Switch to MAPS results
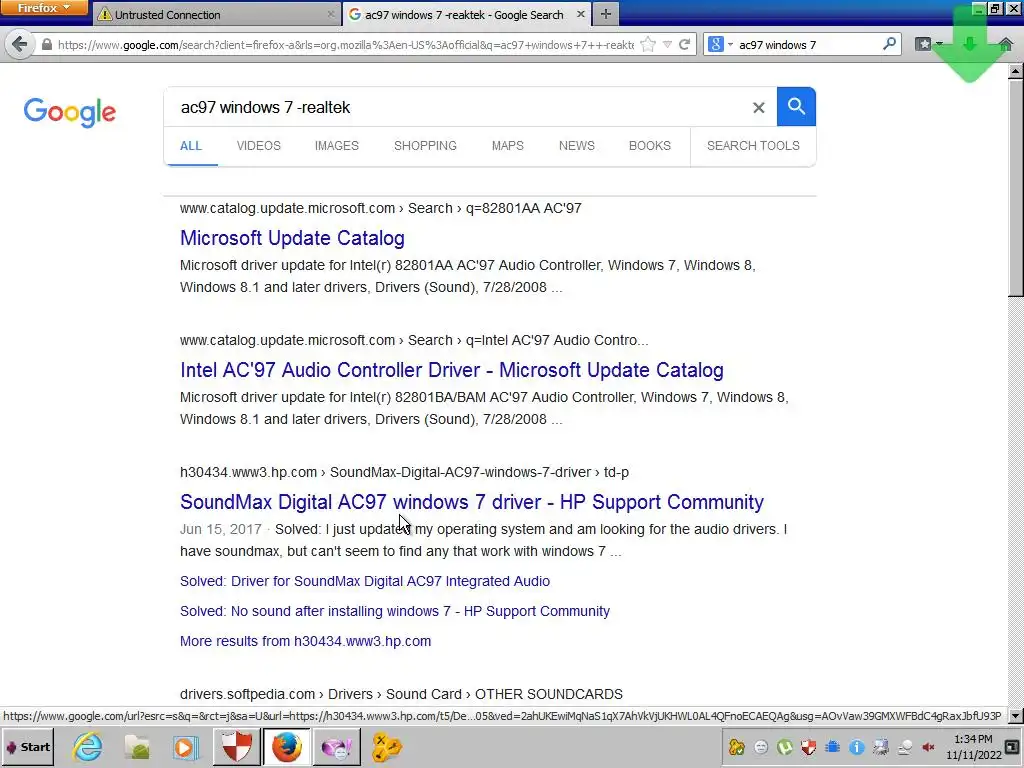1024x768 pixels. tap(507, 146)
